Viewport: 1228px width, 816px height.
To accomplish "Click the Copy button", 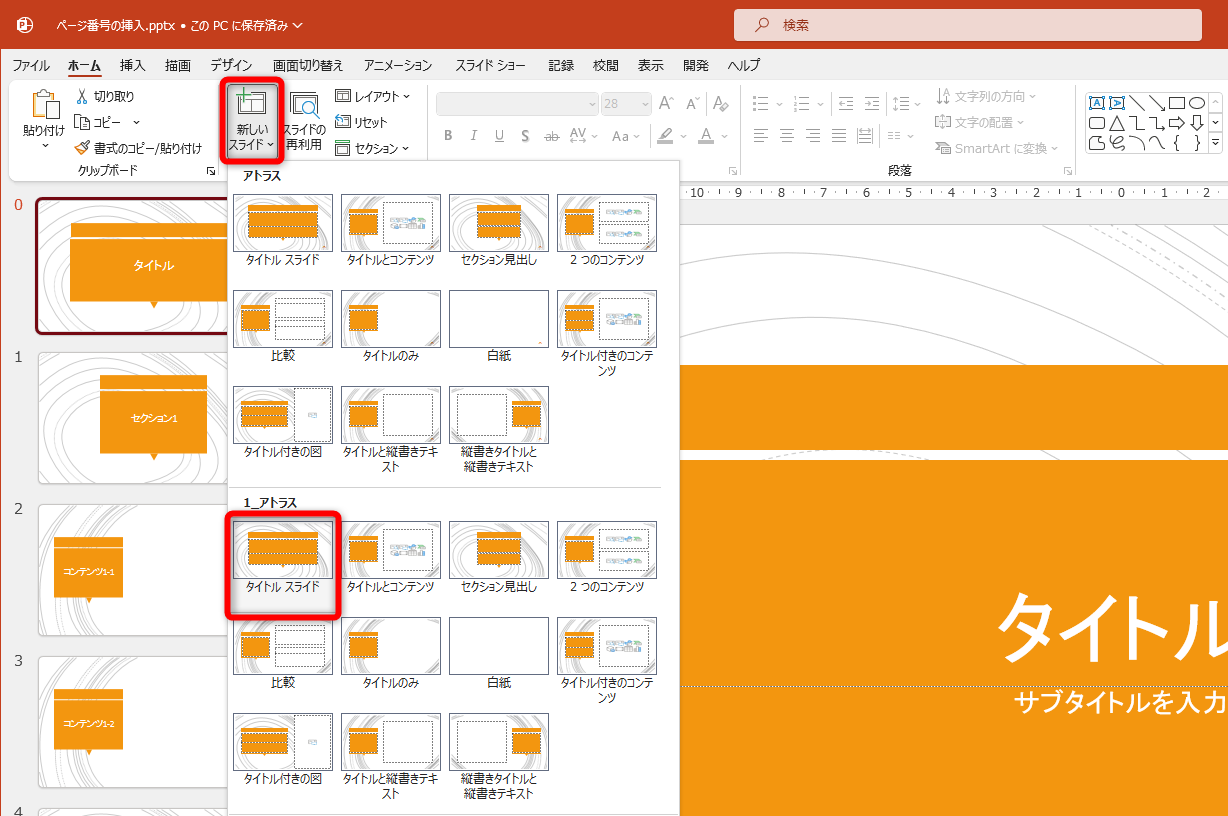I will pos(99,122).
